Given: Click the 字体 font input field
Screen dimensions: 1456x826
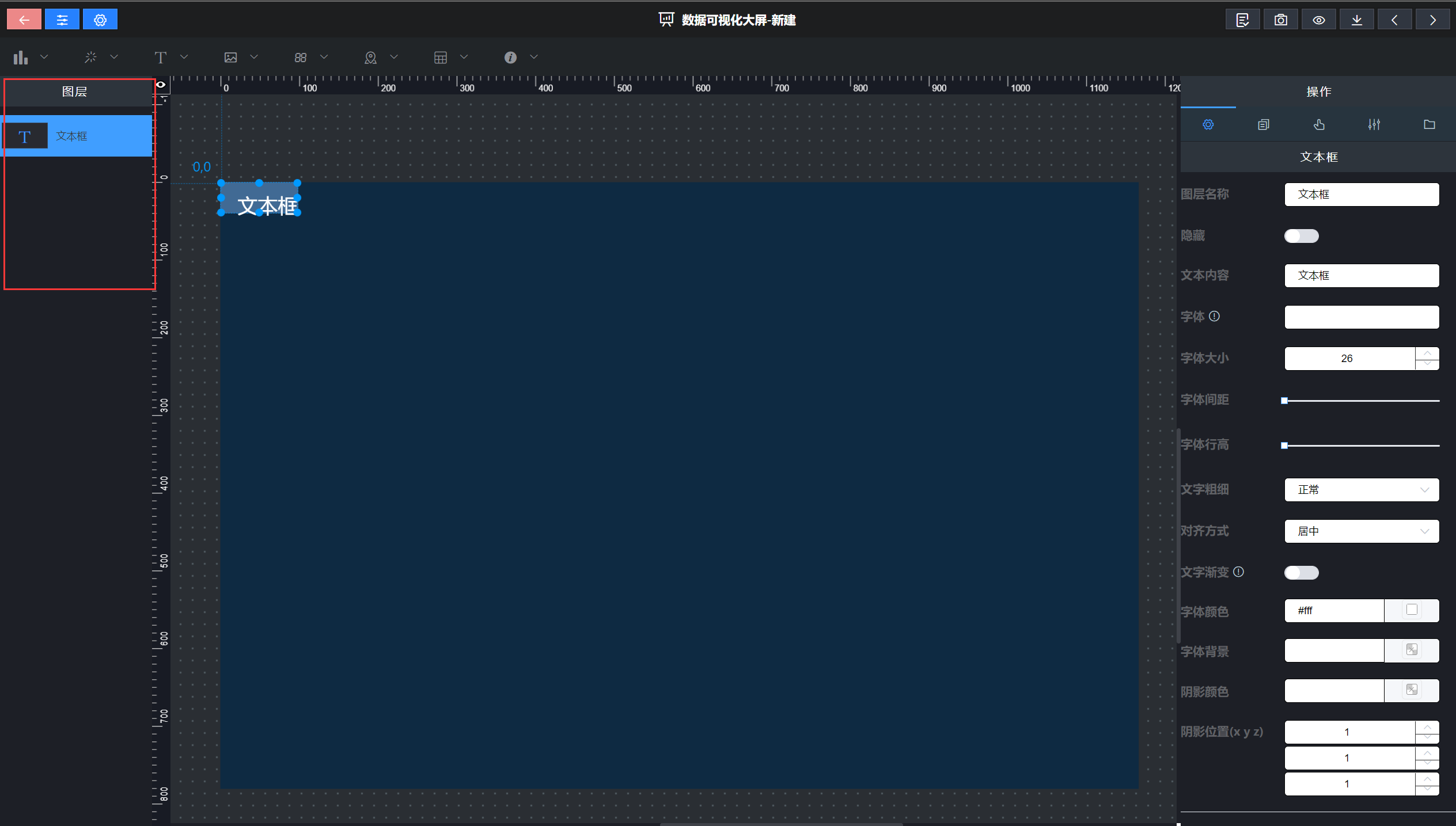Looking at the screenshot, I should pyautogui.click(x=1362, y=317).
